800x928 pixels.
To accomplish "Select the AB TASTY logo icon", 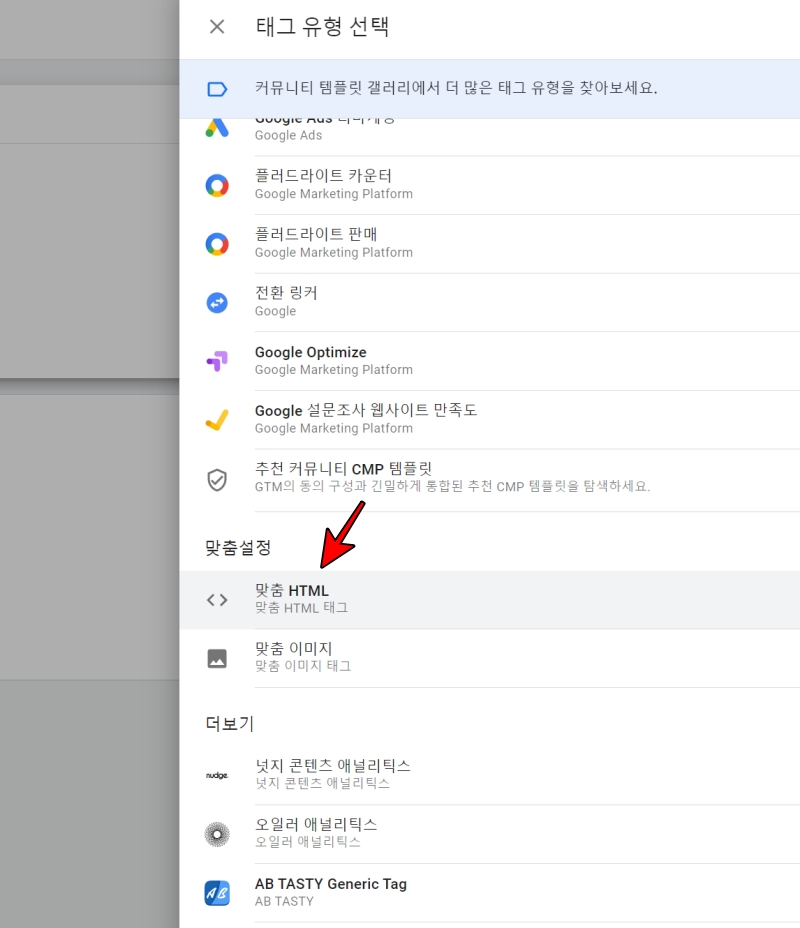I will [217, 893].
